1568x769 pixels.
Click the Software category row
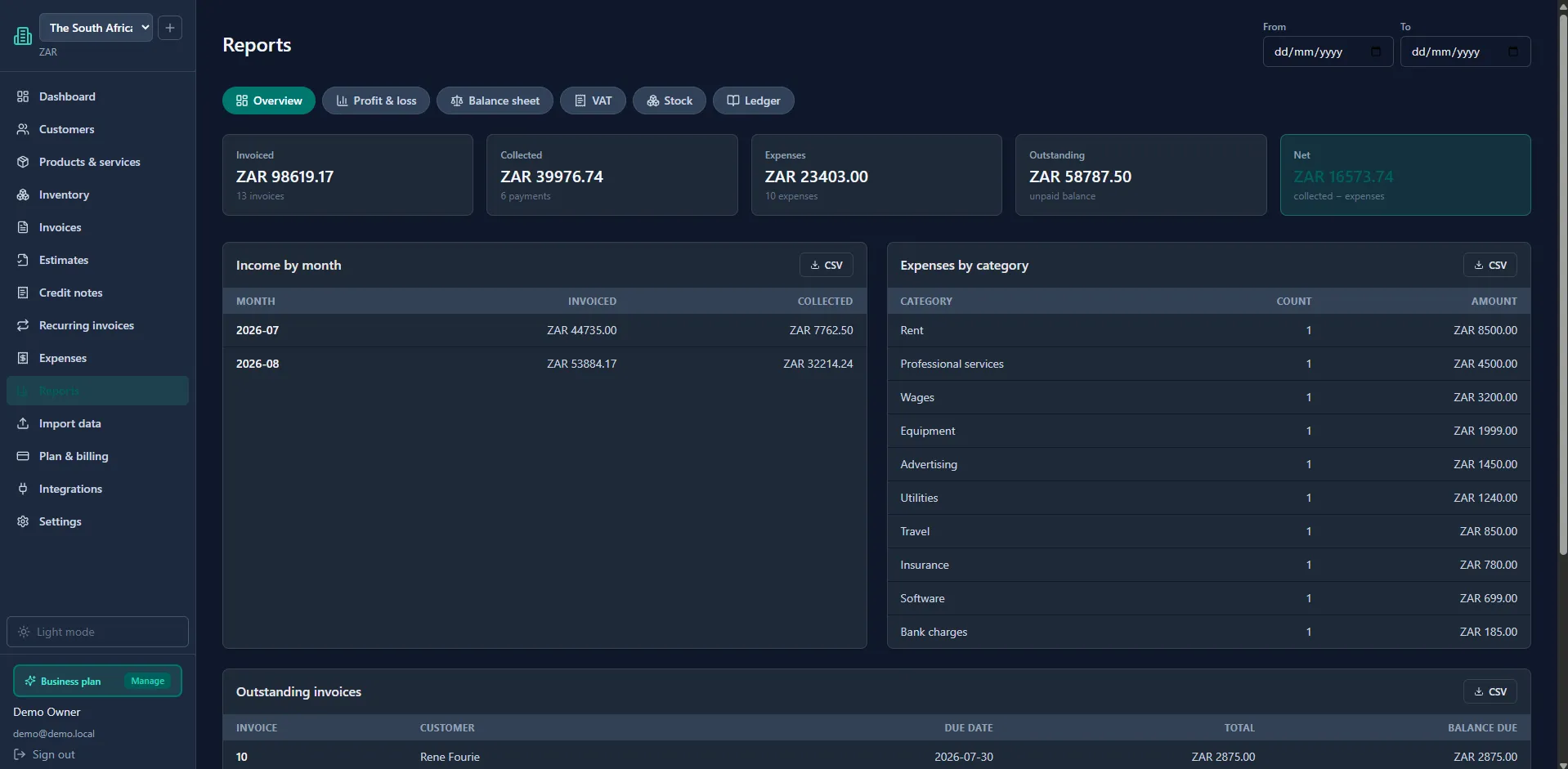point(1208,598)
